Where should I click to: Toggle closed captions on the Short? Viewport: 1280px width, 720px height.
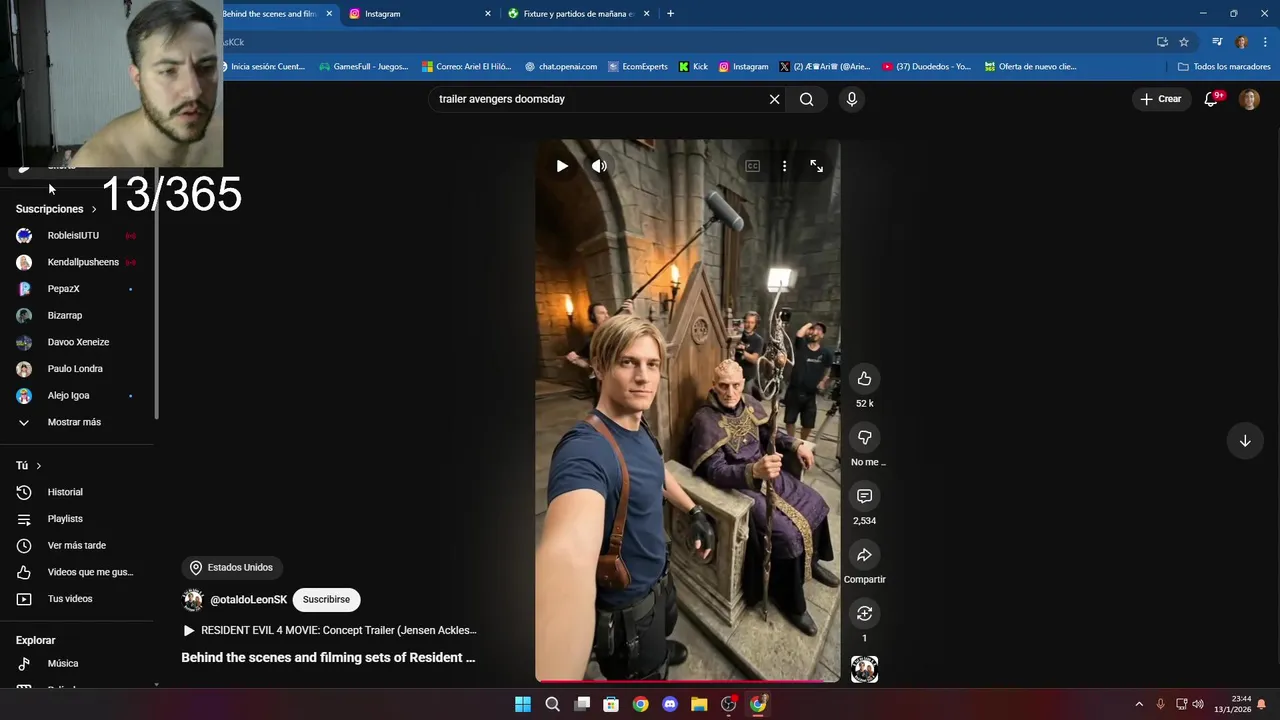(x=753, y=166)
